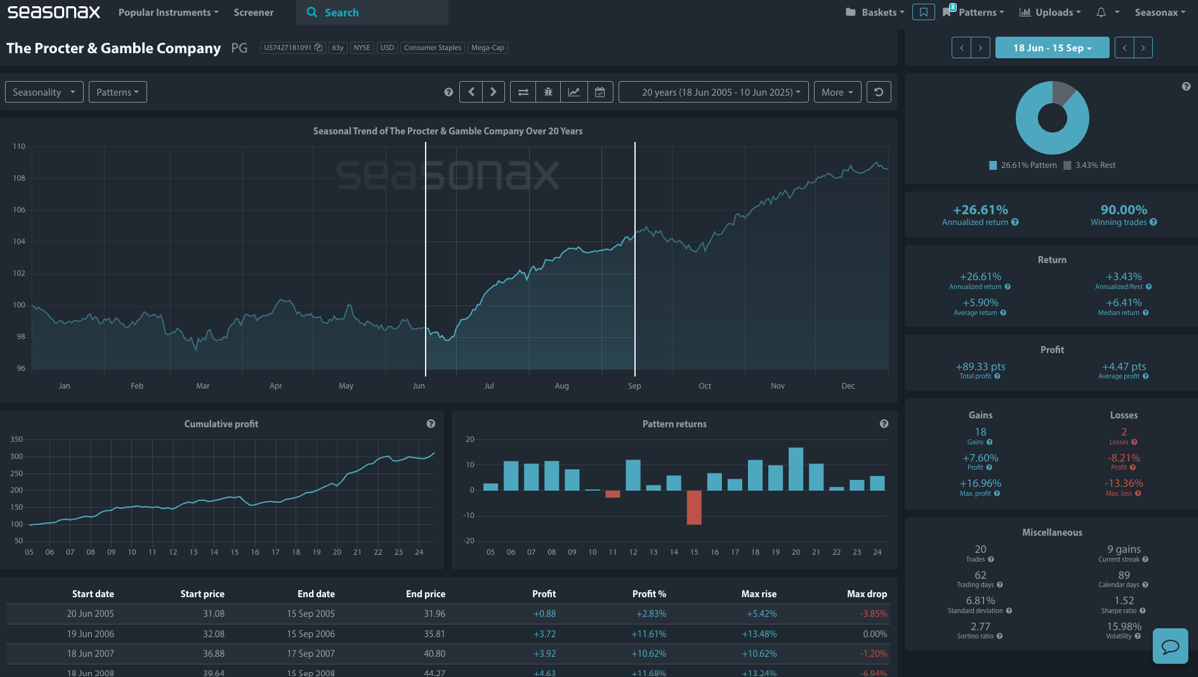Click teal Pattern legend color swatch

tap(992, 165)
